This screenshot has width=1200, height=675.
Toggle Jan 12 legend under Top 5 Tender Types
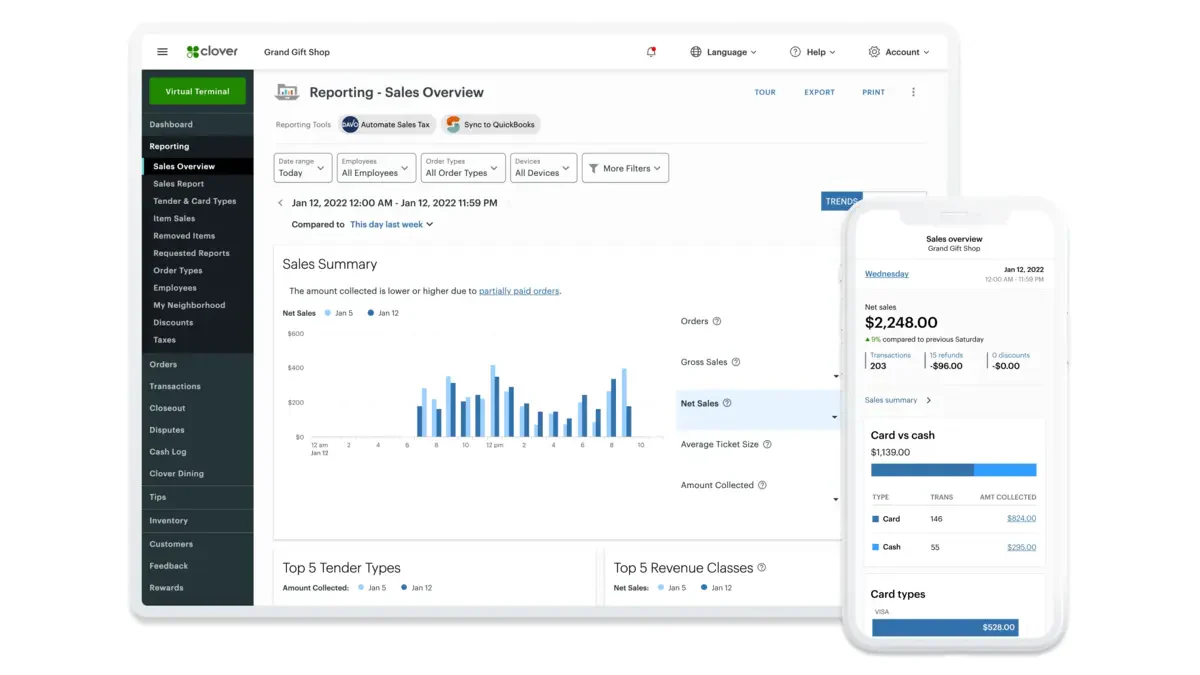416,588
